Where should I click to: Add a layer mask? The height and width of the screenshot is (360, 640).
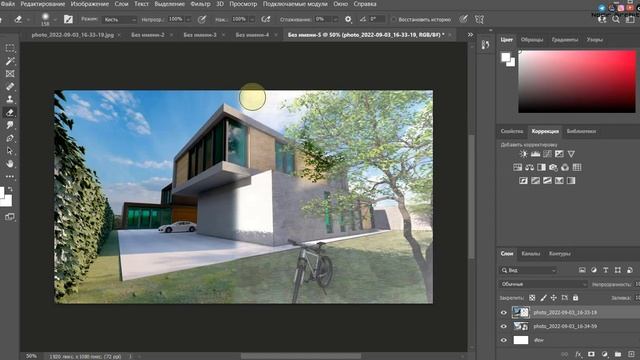click(591, 354)
